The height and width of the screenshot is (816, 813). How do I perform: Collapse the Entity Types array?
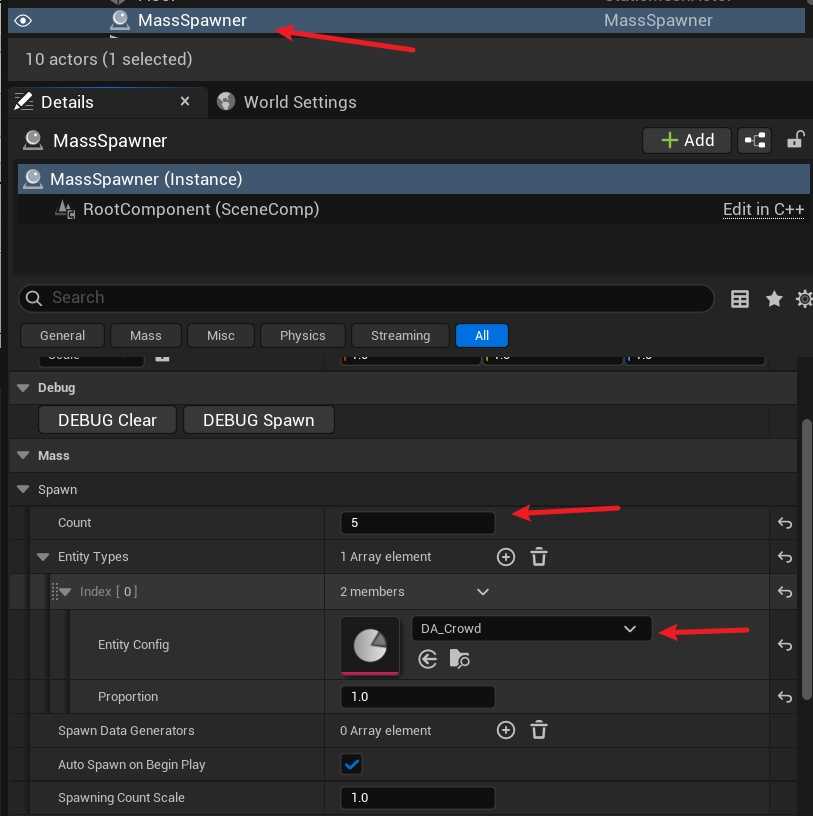(43, 557)
